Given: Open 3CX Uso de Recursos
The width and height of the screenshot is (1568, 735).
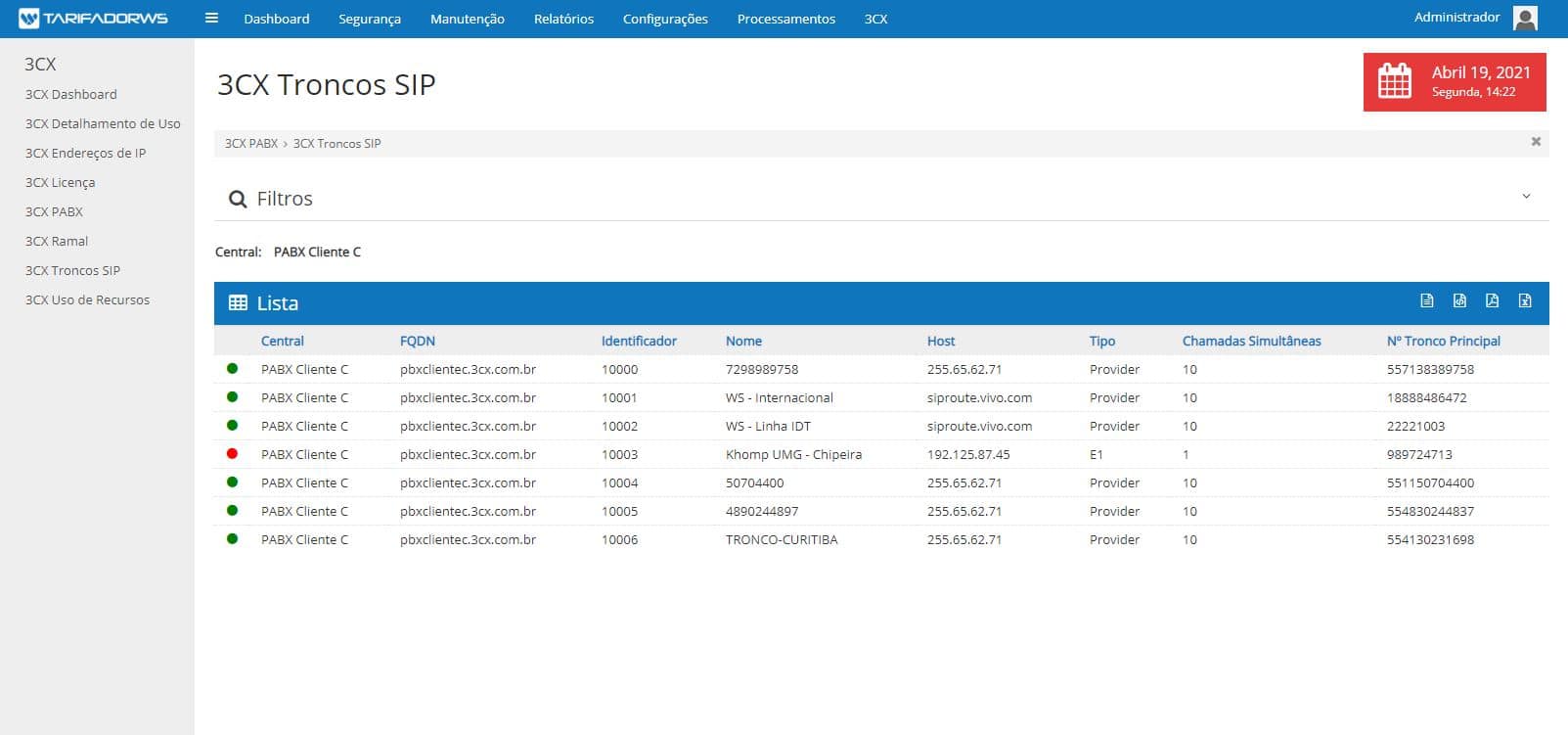Looking at the screenshot, I should (87, 299).
